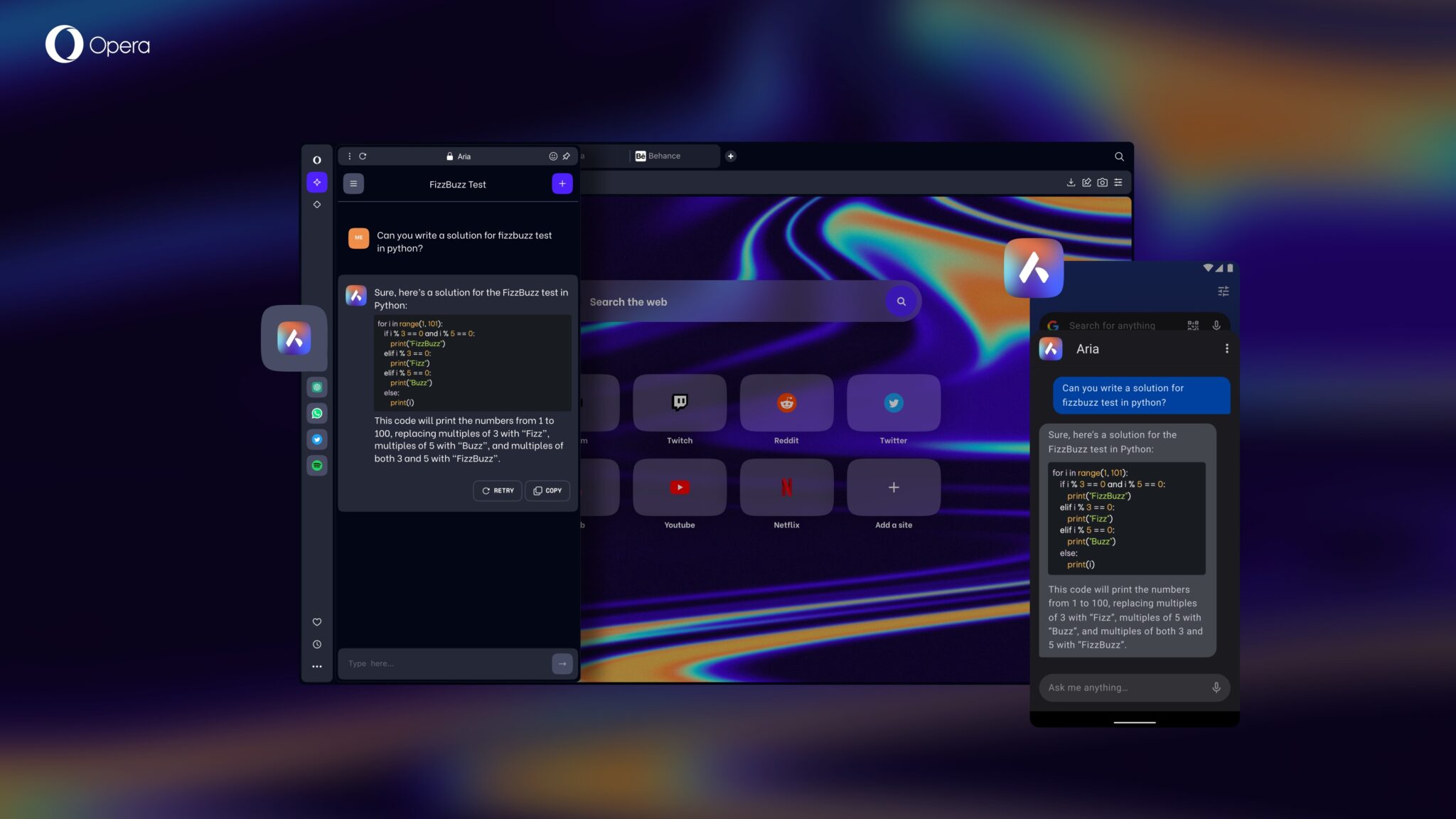Open the sidebar three-dot options menu

[x=317, y=666]
